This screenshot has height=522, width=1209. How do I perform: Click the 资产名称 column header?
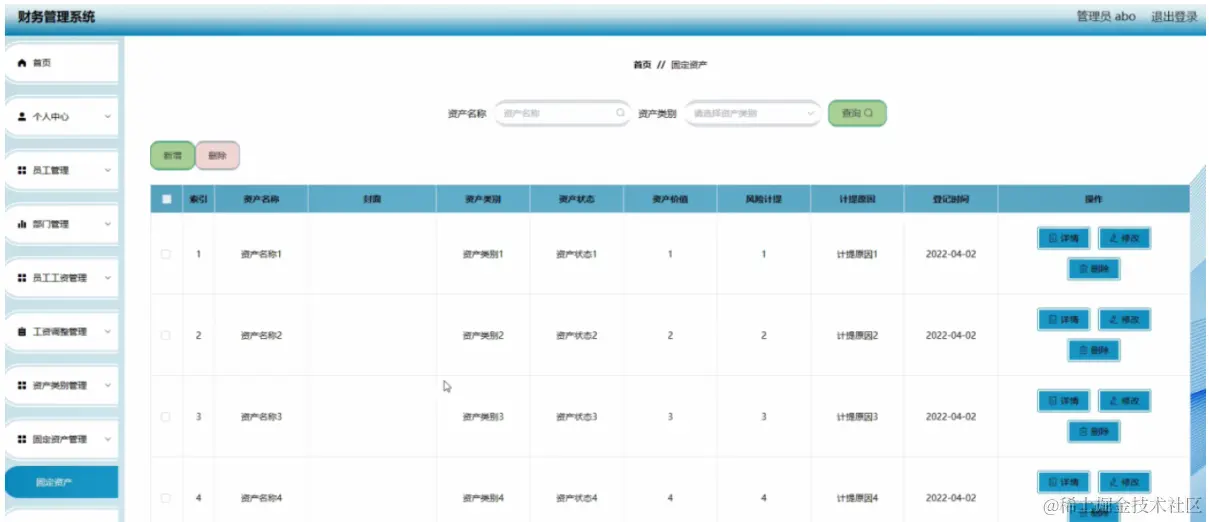click(261, 199)
